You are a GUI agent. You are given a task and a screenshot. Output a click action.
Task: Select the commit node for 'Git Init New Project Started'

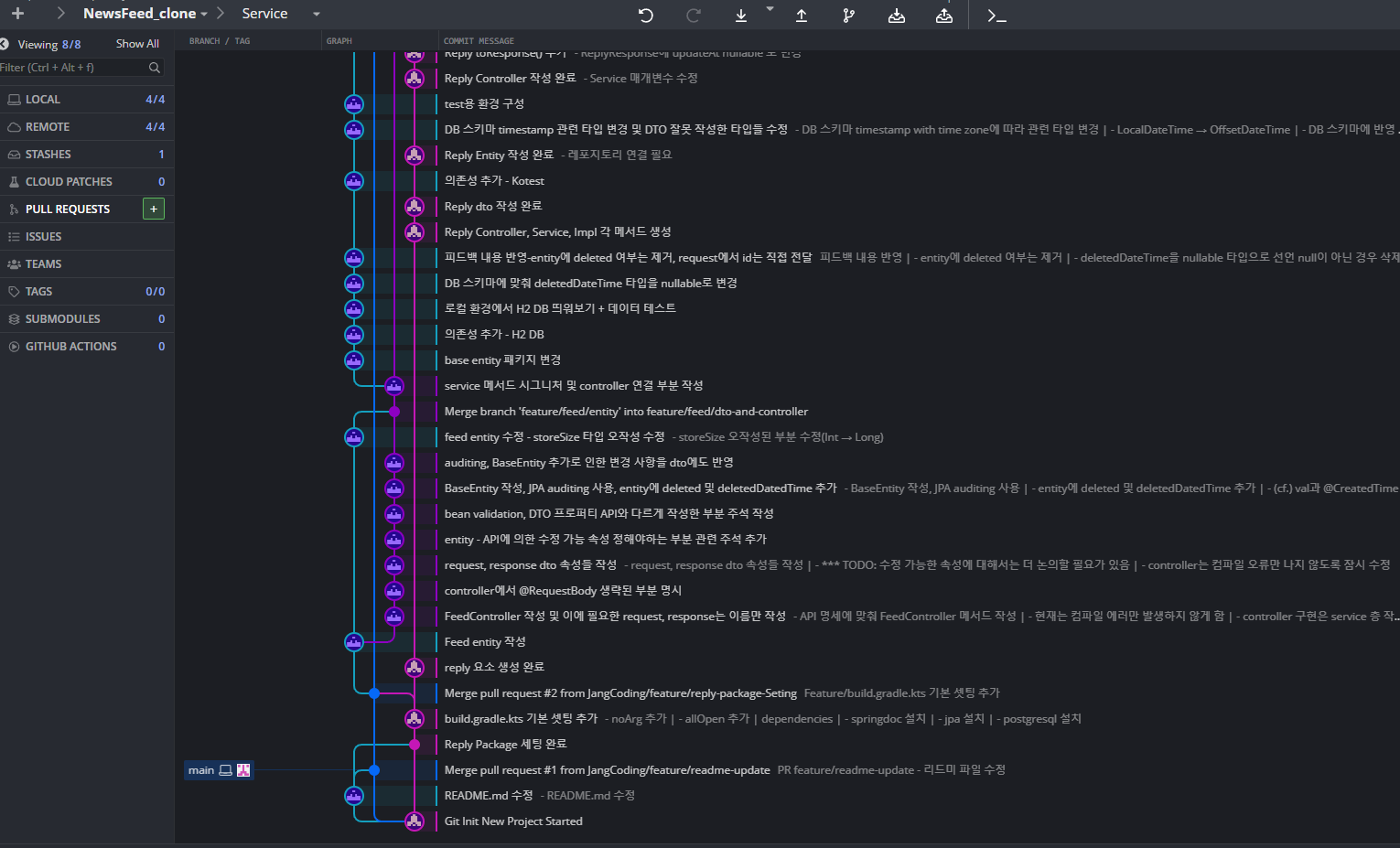pyautogui.click(x=415, y=821)
